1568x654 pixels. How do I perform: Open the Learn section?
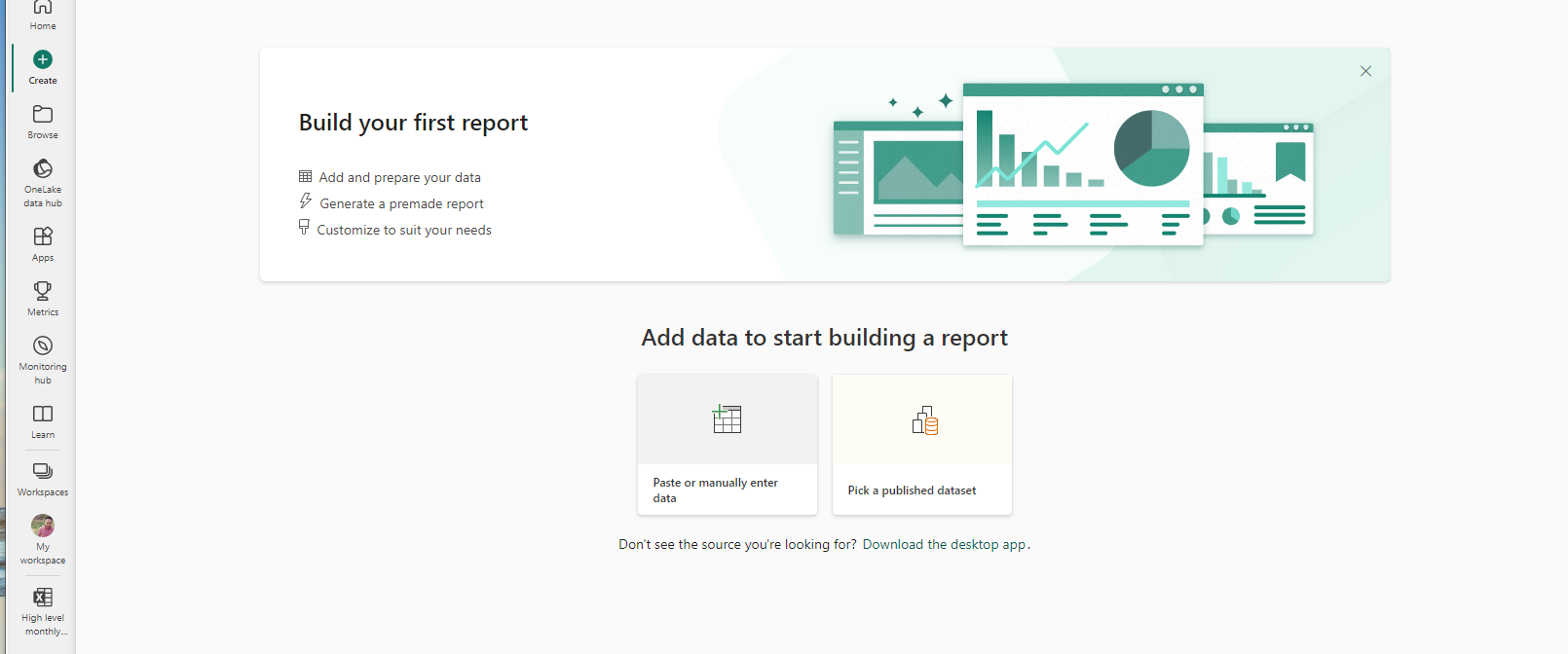tap(43, 421)
